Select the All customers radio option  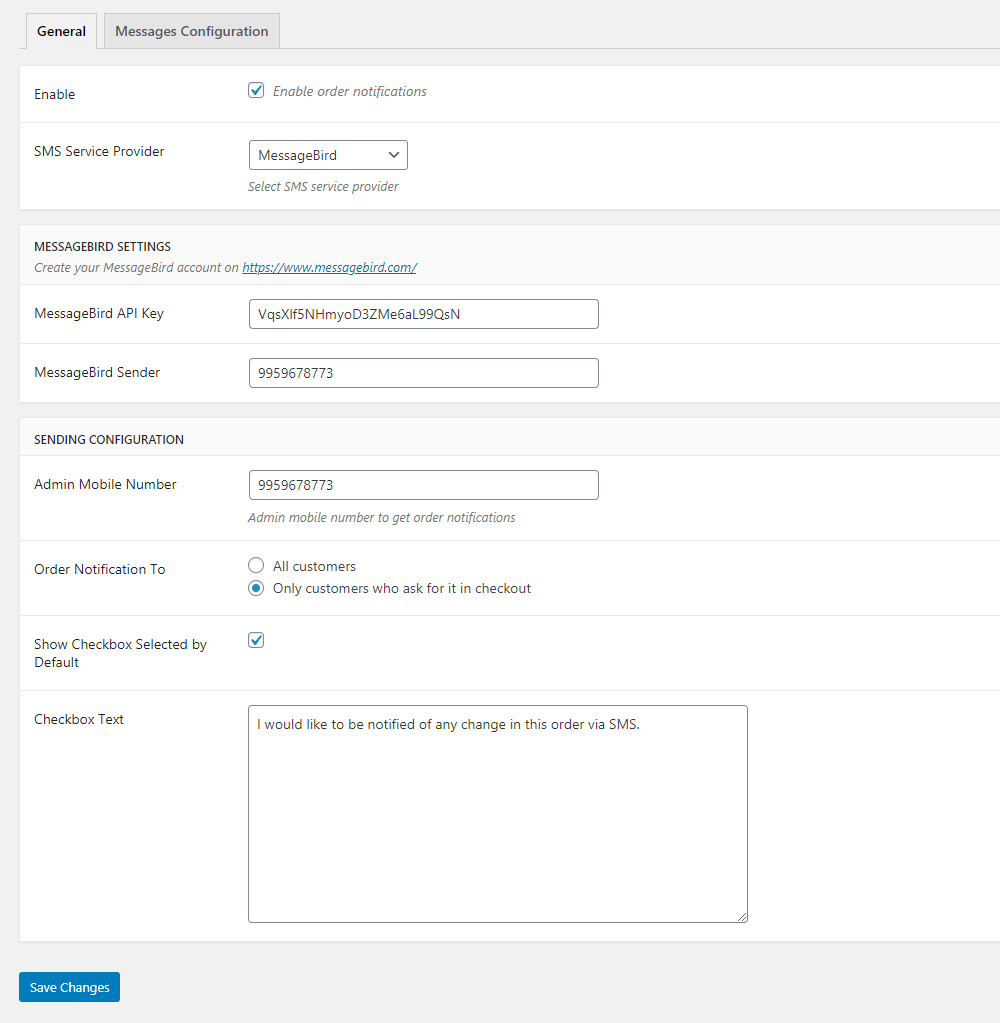(x=256, y=566)
